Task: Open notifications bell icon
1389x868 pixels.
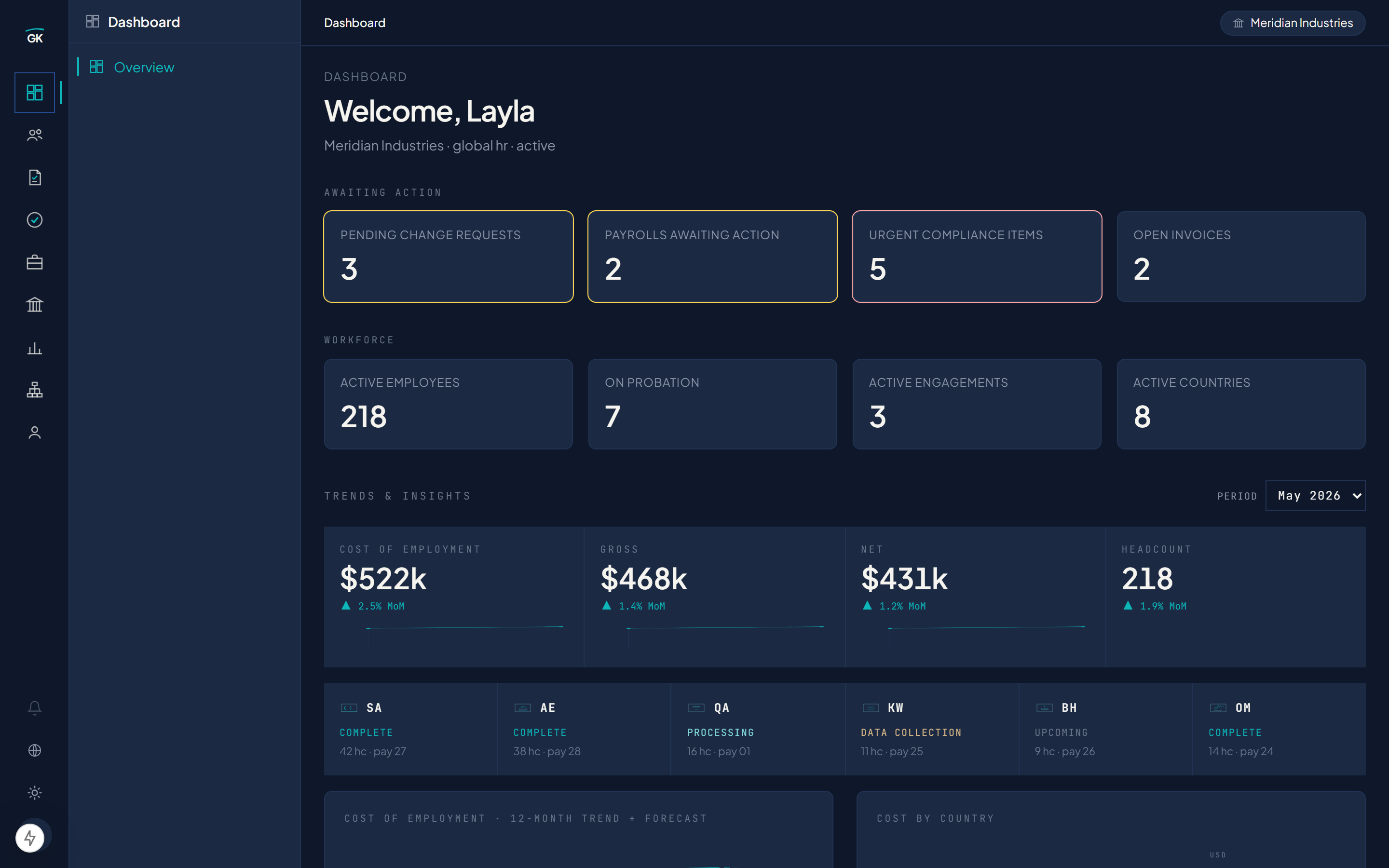Action: (x=34, y=708)
